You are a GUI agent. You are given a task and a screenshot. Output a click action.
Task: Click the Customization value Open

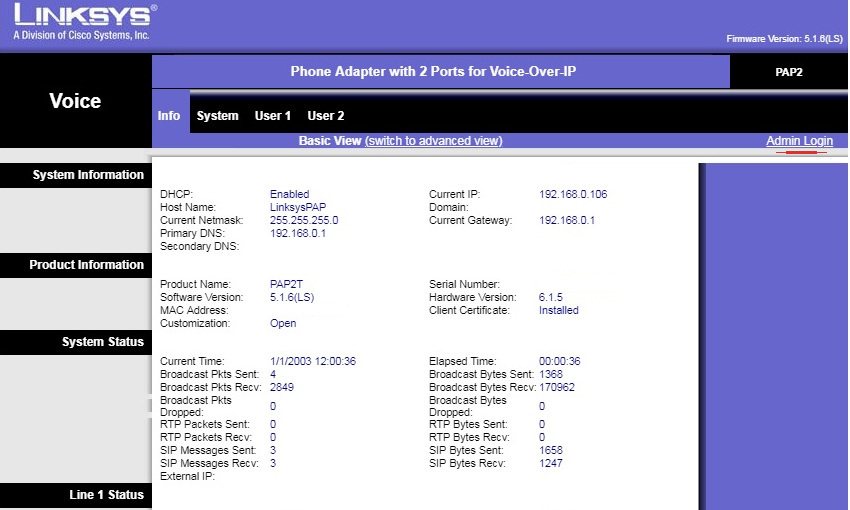coord(283,323)
